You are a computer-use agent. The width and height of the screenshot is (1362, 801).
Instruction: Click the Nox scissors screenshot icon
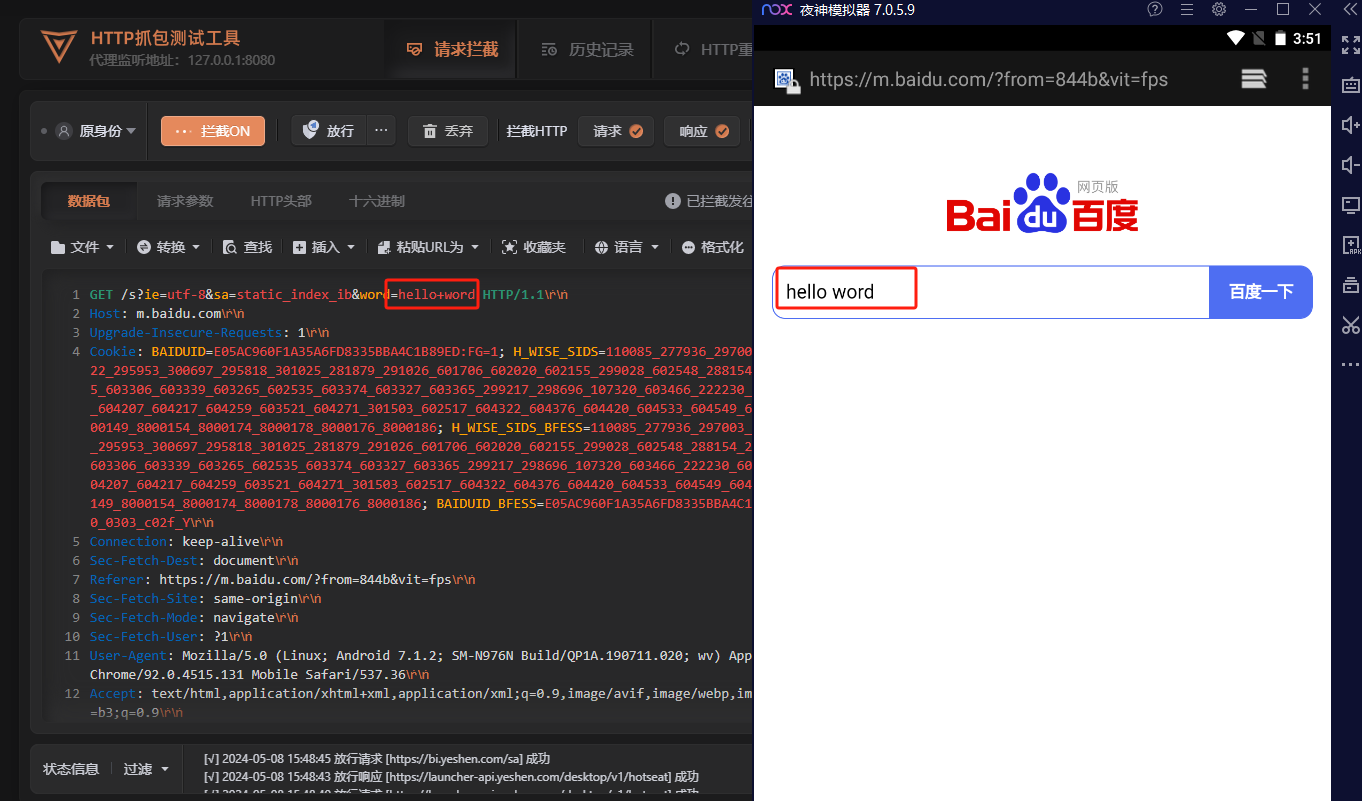point(1350,325)
